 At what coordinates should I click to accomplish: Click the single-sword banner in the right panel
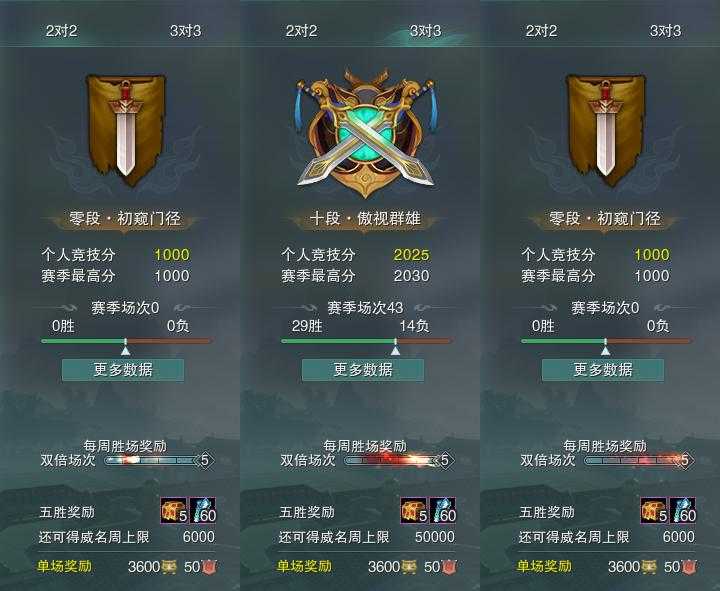(x=605, y=130)
